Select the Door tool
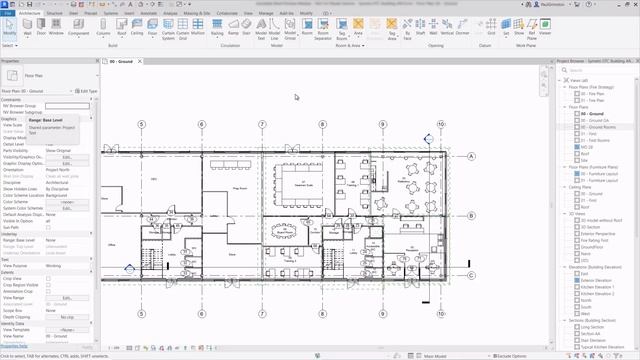Image resolution: width=640 pixels, height=360 pixels. point(41,27)
